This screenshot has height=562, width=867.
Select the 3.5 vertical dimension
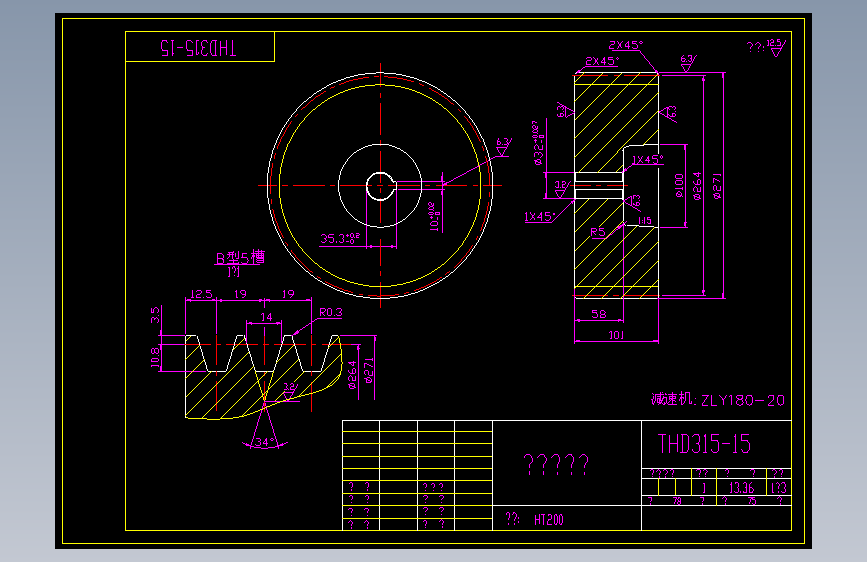pos(155,315)
